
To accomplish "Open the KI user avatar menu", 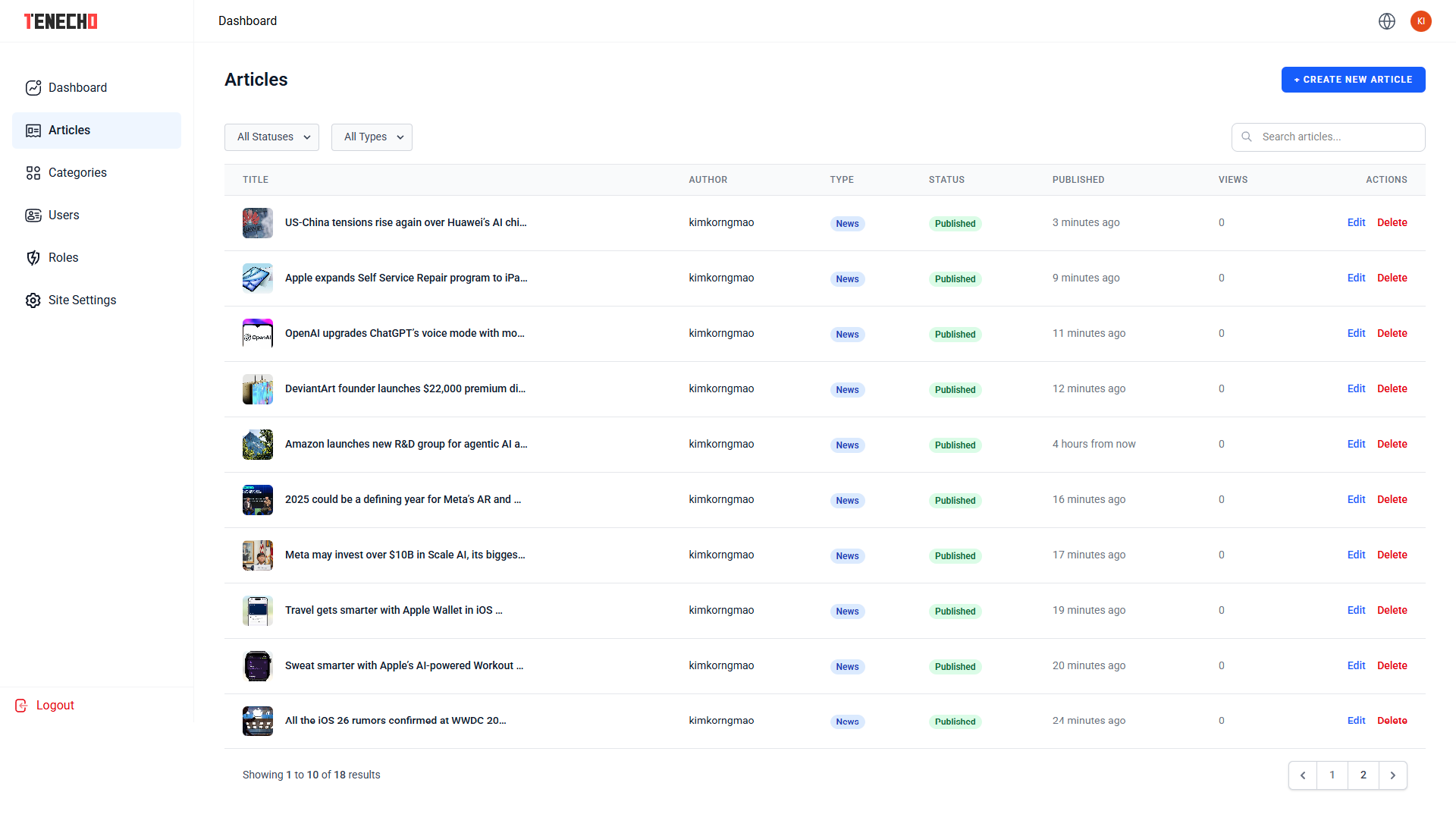I will tap(1420, 21).
